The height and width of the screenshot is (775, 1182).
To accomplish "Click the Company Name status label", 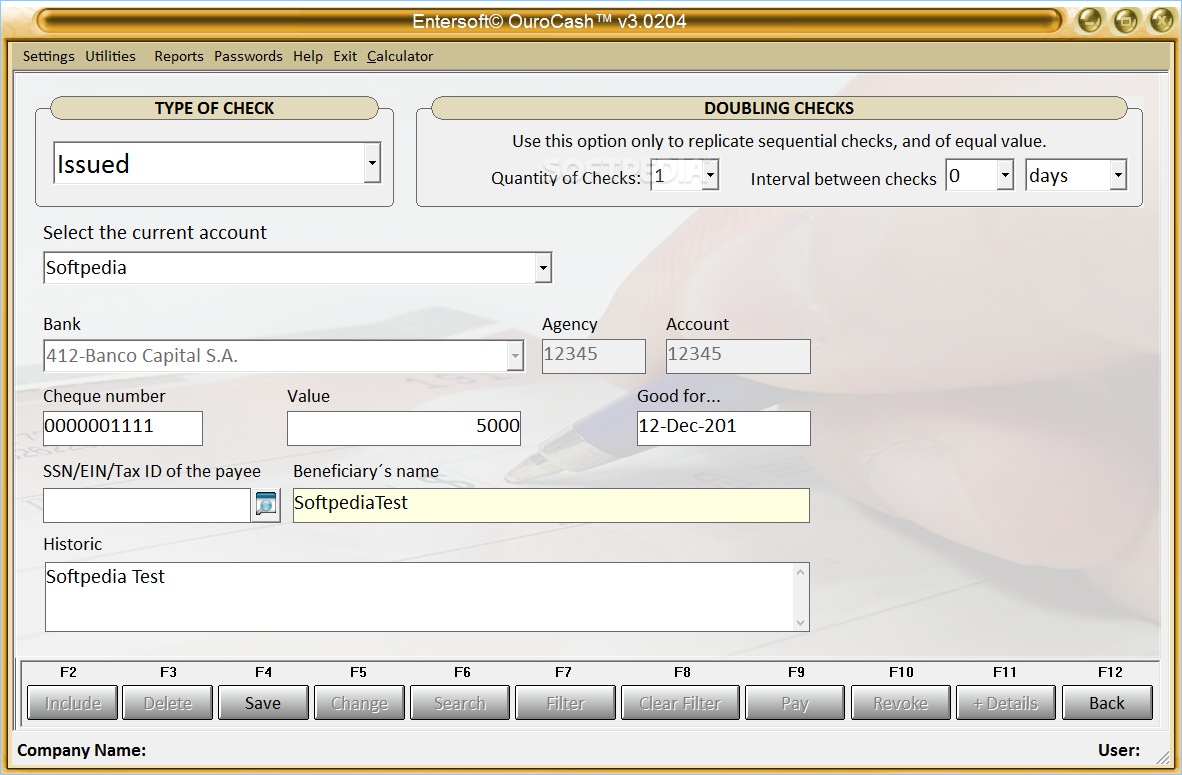I will tap(81, 750).
